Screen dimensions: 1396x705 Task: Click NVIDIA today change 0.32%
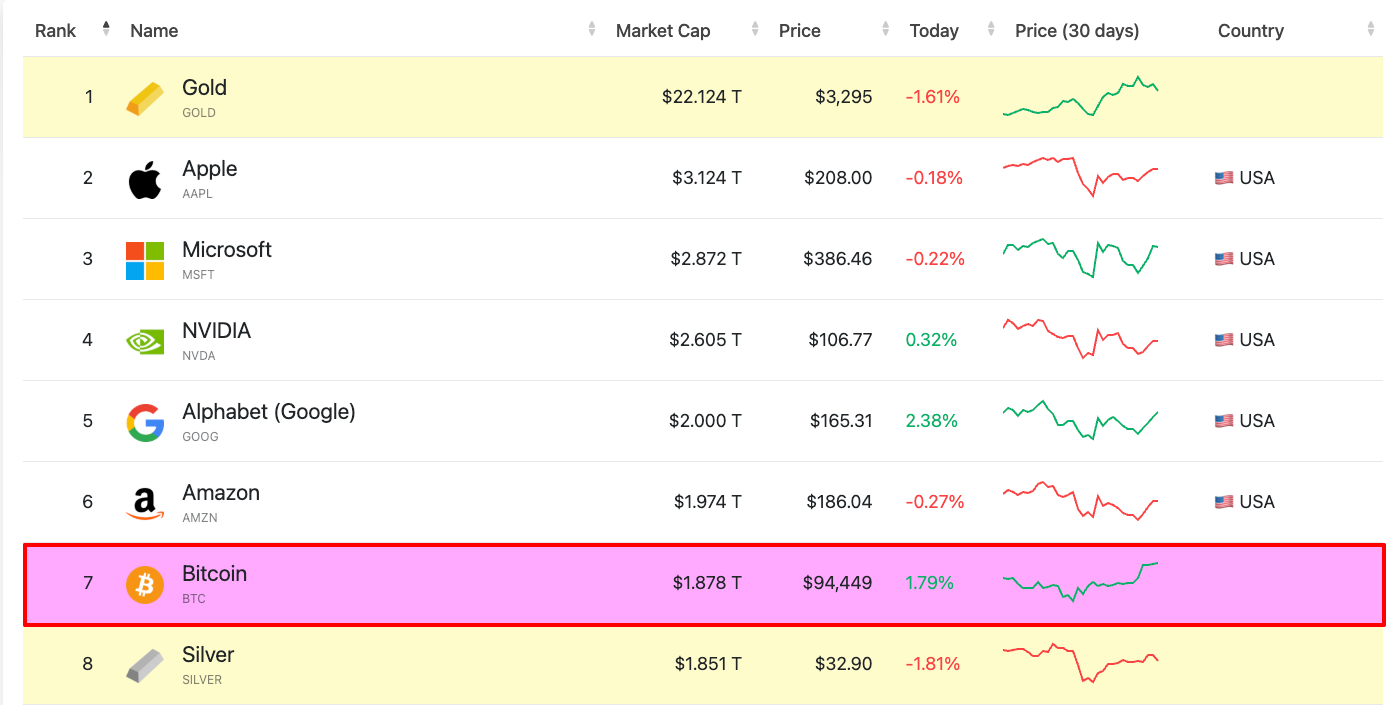(931, 340)
